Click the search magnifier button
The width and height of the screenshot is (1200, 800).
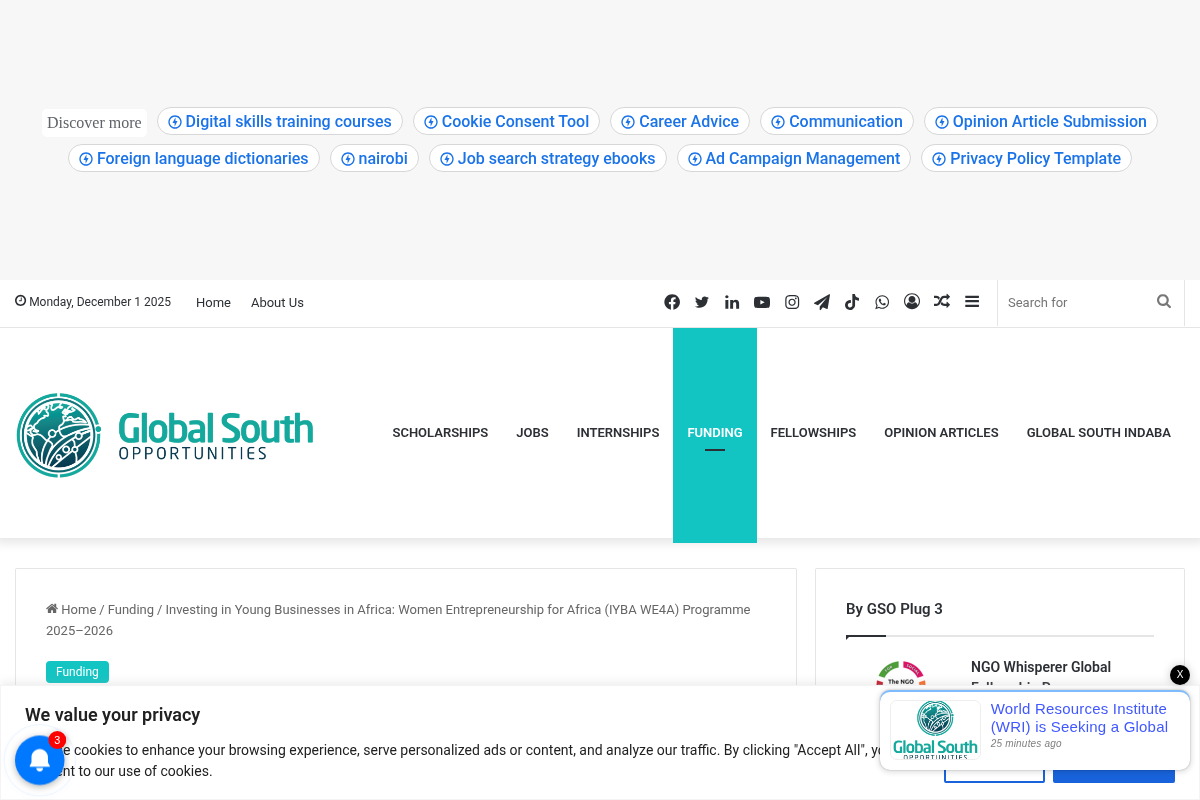click(x=1164, y=302)
